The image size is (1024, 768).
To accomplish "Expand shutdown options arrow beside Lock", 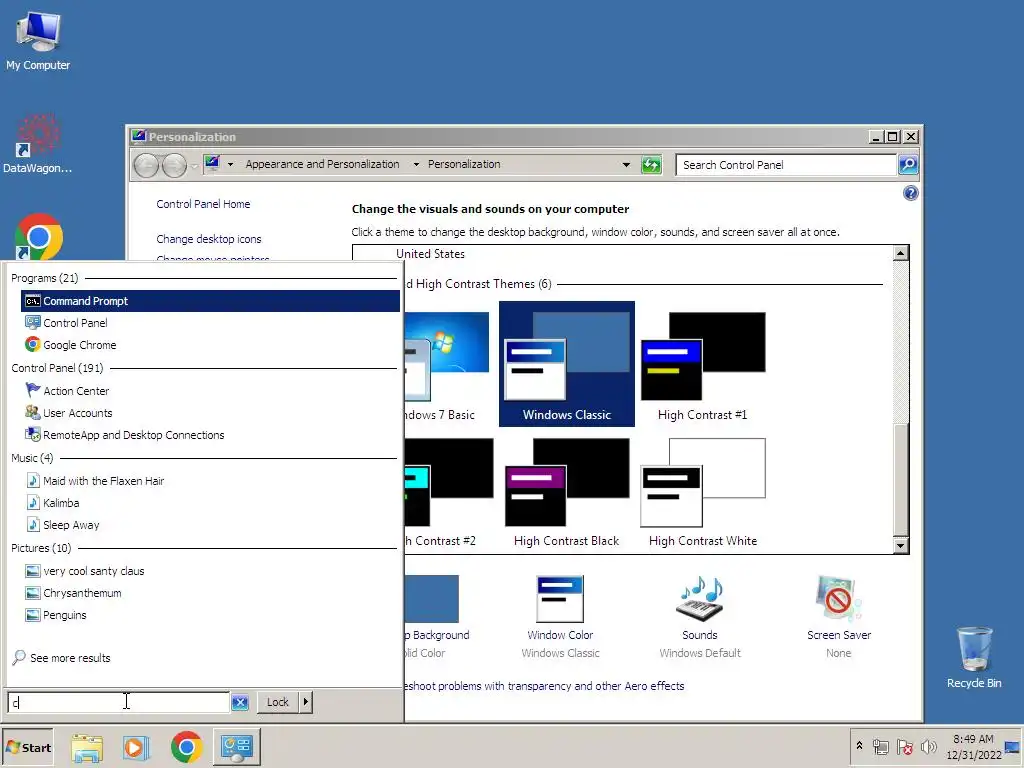I will pyautogui.click(x=306, y=702).
